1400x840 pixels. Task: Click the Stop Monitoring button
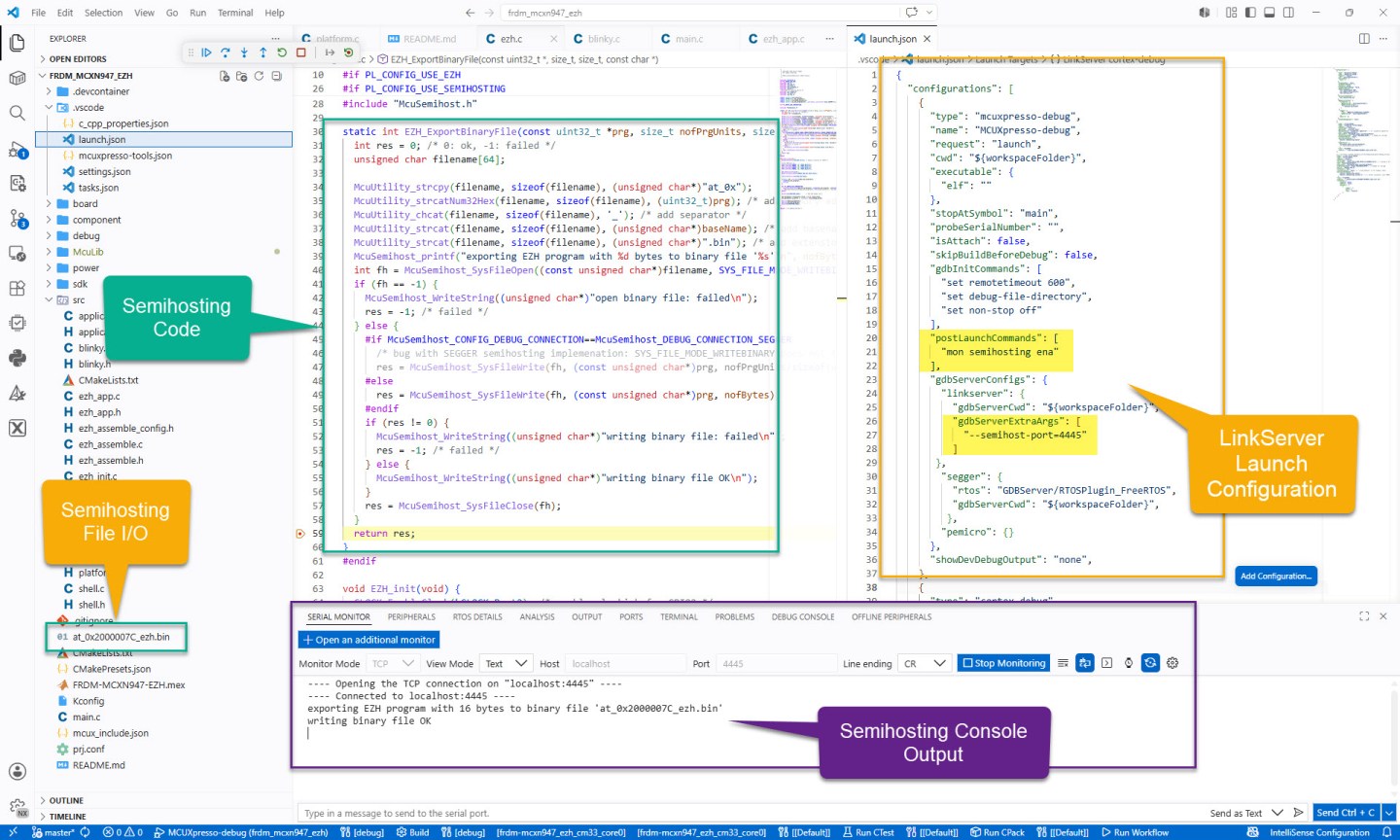[1003, 663]
